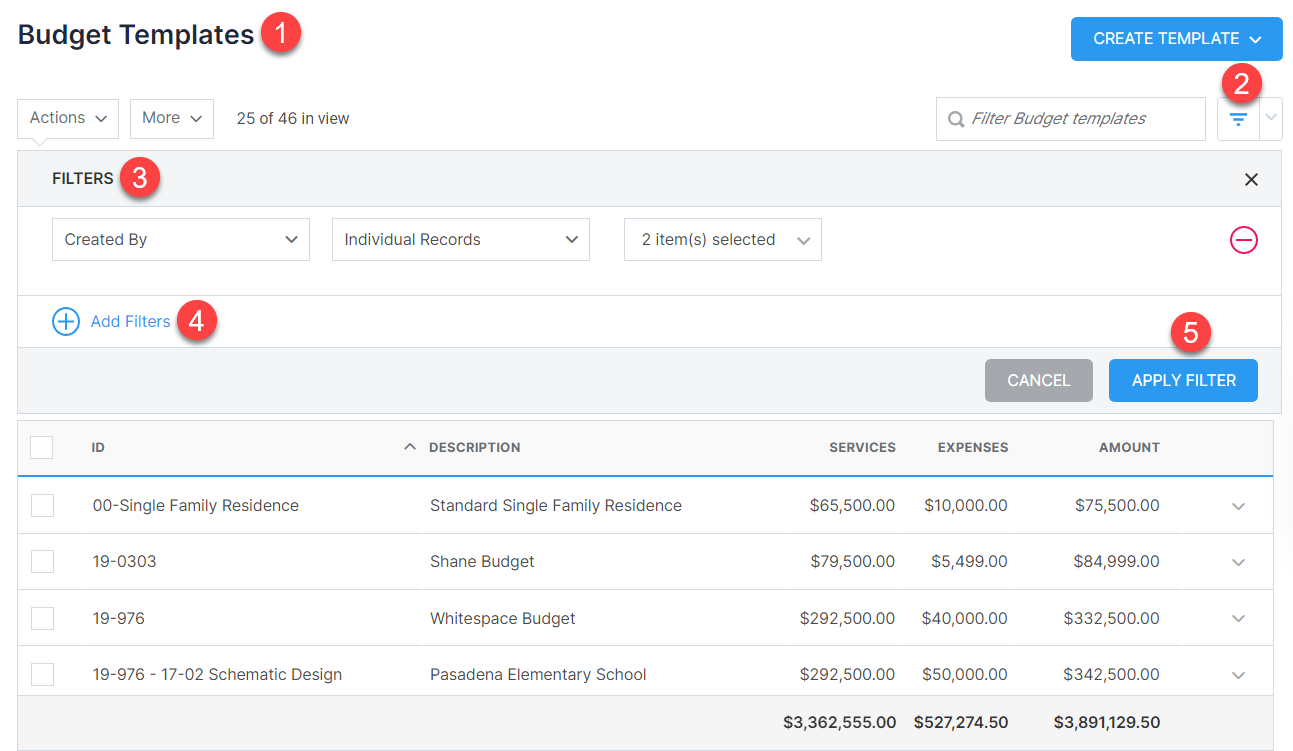This screenshot has height=751, width=1293.
Task: Open the Individual Records dropdown
Action: pos(460,239)
